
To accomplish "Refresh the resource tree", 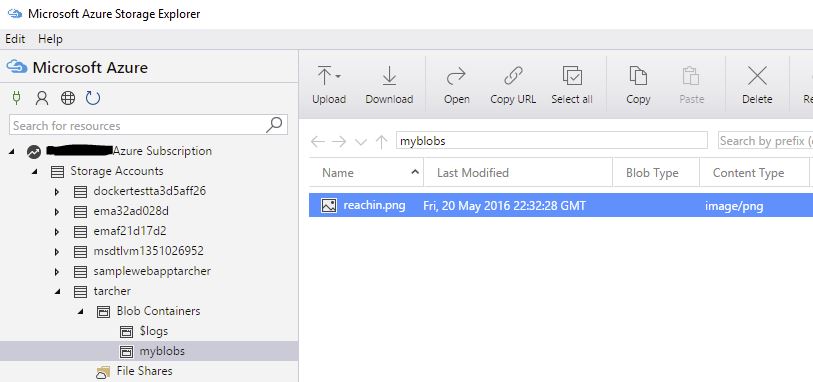I will point(93,98).
